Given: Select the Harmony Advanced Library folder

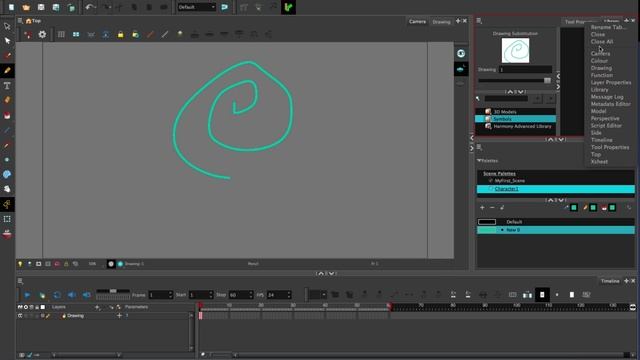Looking at the screenshot, I should tap(515, 127).
